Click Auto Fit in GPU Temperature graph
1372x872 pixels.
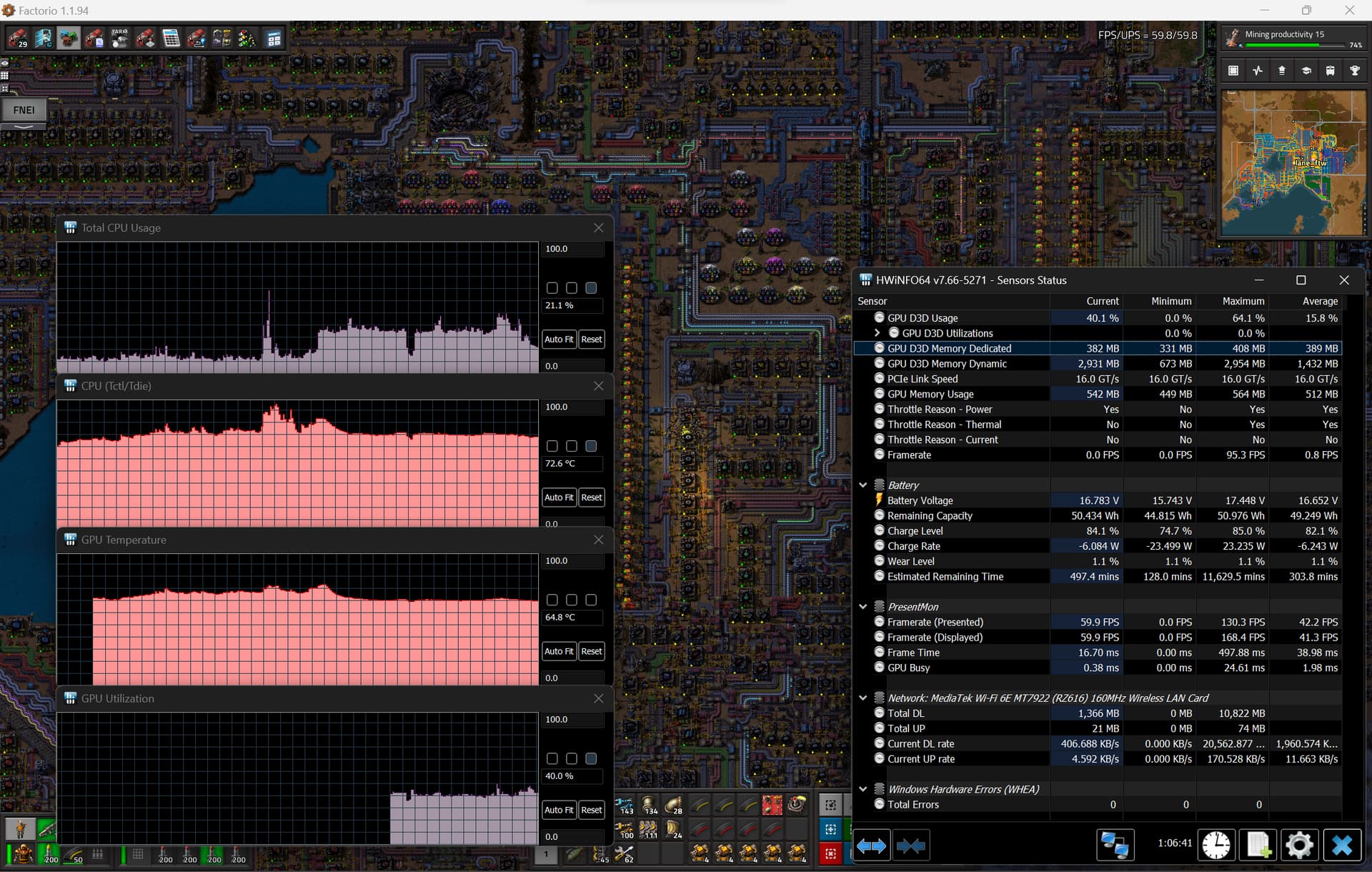[559, 651]
